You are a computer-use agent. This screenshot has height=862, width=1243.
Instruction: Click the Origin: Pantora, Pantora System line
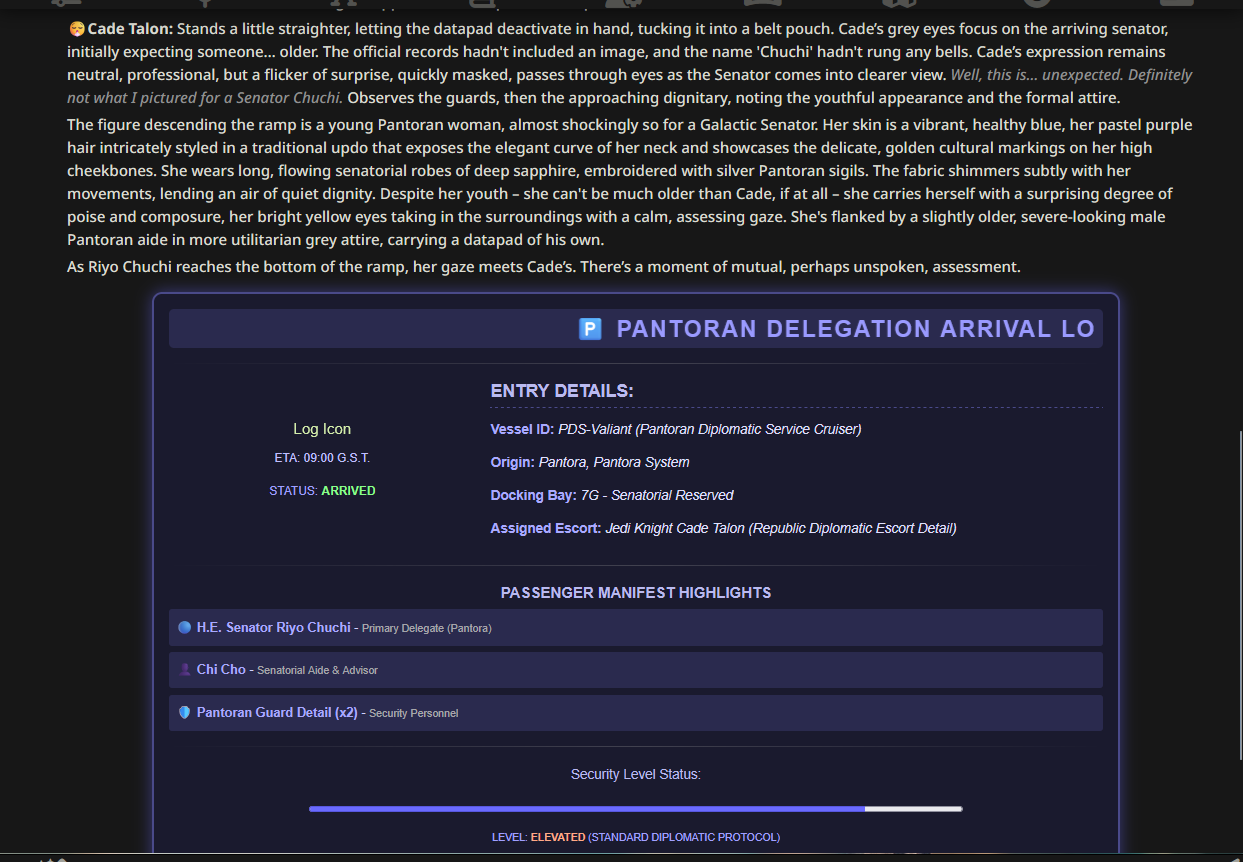[x=590, y=462]
